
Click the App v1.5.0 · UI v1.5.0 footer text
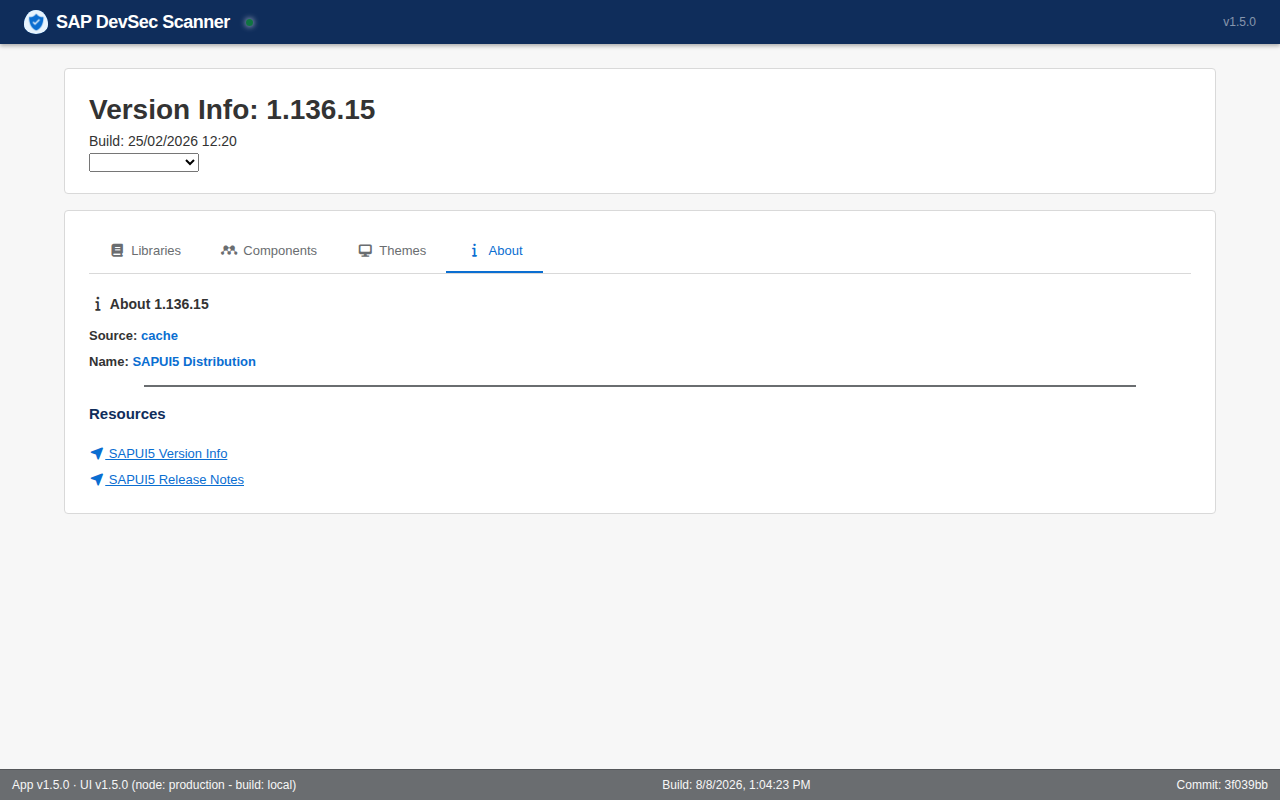[x=154, y=785]
